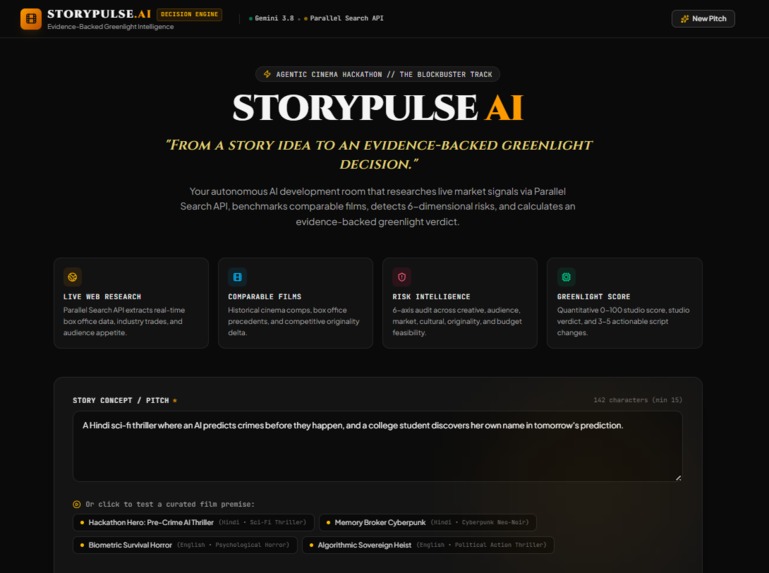Click the STORYPULSE.AI header title

[99, 14]
